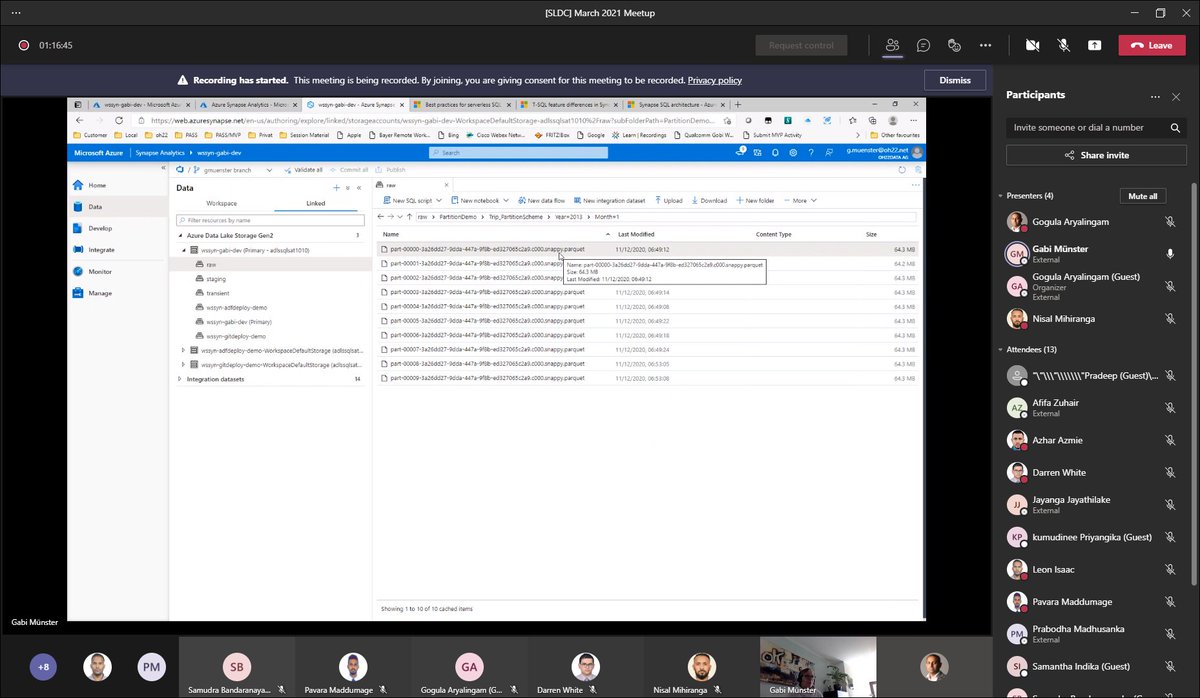Image resolution: width=1200 pixels, height=698 pixels.
Task: Toggle your microphone mute
Action: [x=1064, y=45]
